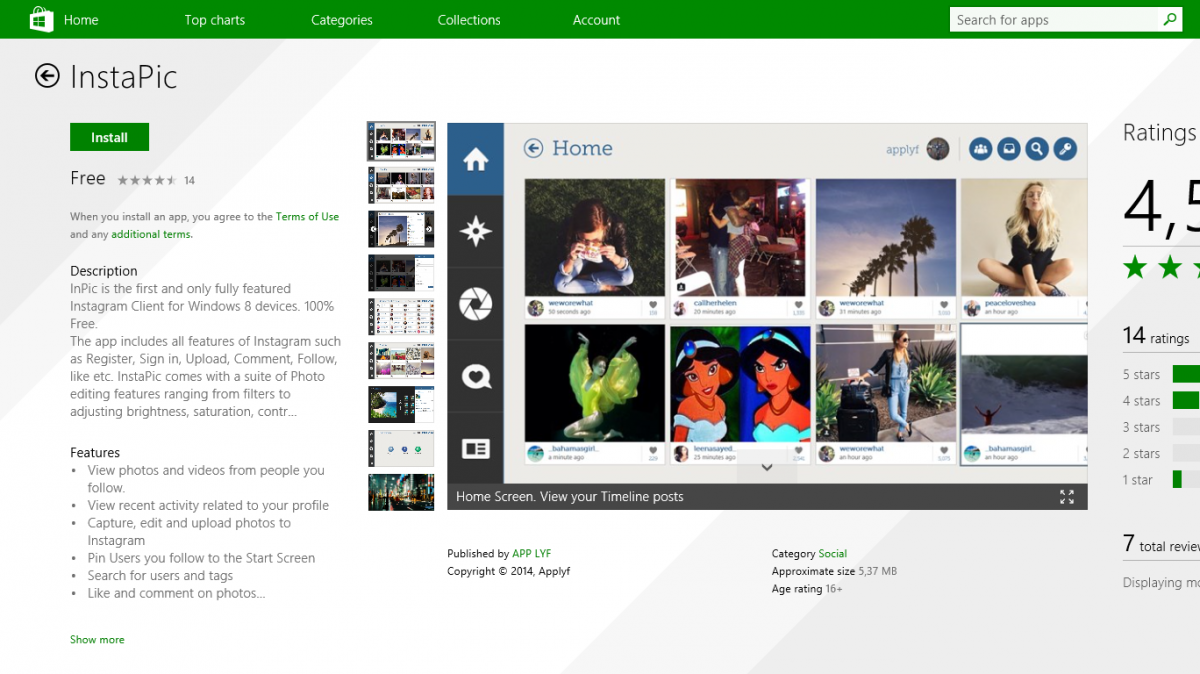Expand screenshot to full screen
1200x674 pixels.
1067,497
